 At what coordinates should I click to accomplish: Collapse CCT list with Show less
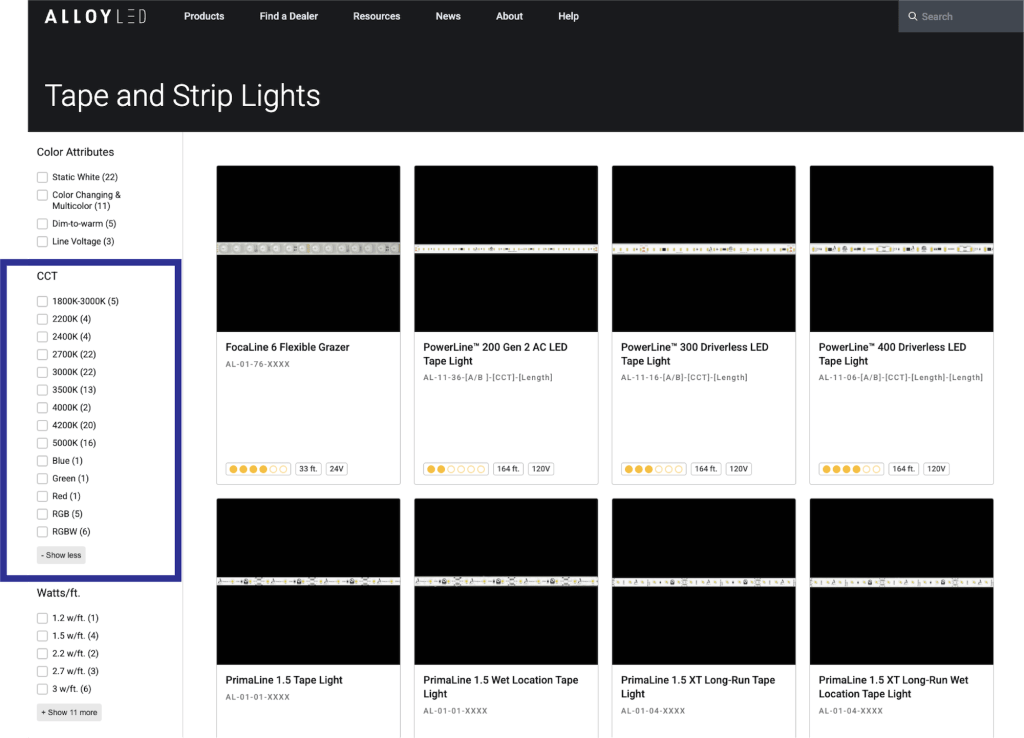[61, 555]
